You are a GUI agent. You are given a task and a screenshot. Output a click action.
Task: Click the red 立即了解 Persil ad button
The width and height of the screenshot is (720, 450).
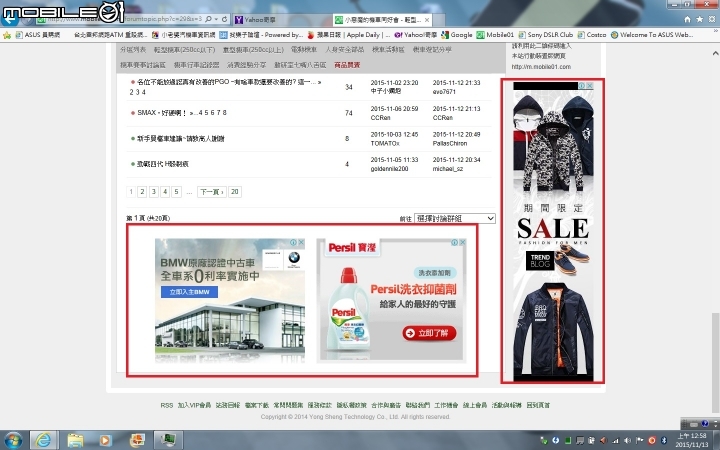(x=429, y=333)
